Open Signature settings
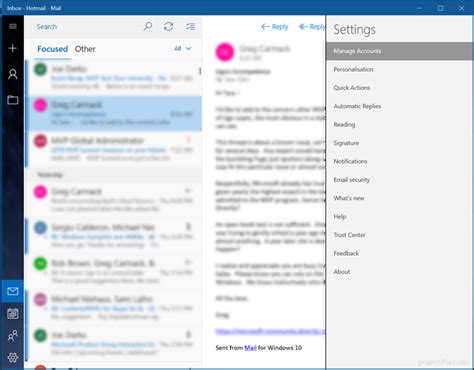474x370 pixels. tap(346, 143)
